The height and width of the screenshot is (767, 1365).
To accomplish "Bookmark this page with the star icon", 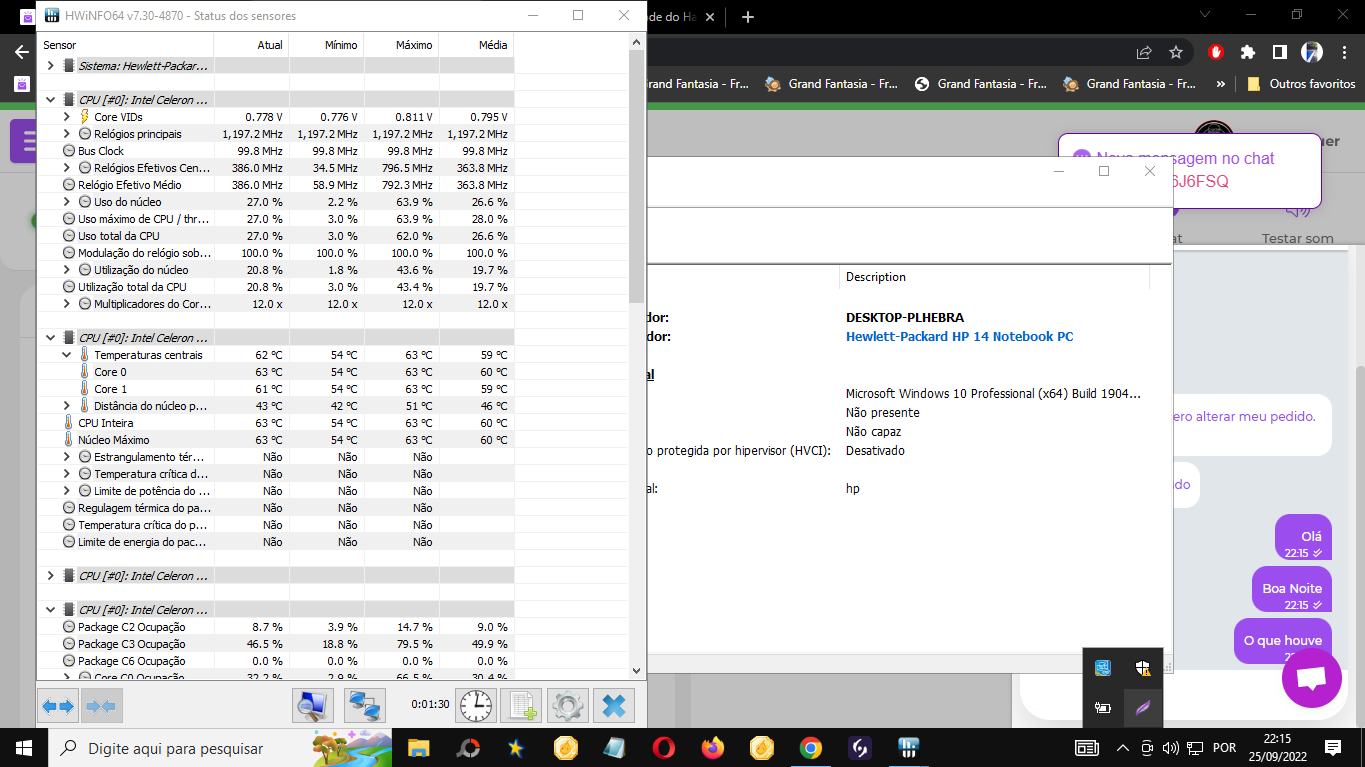I will tap(1176, 52).
